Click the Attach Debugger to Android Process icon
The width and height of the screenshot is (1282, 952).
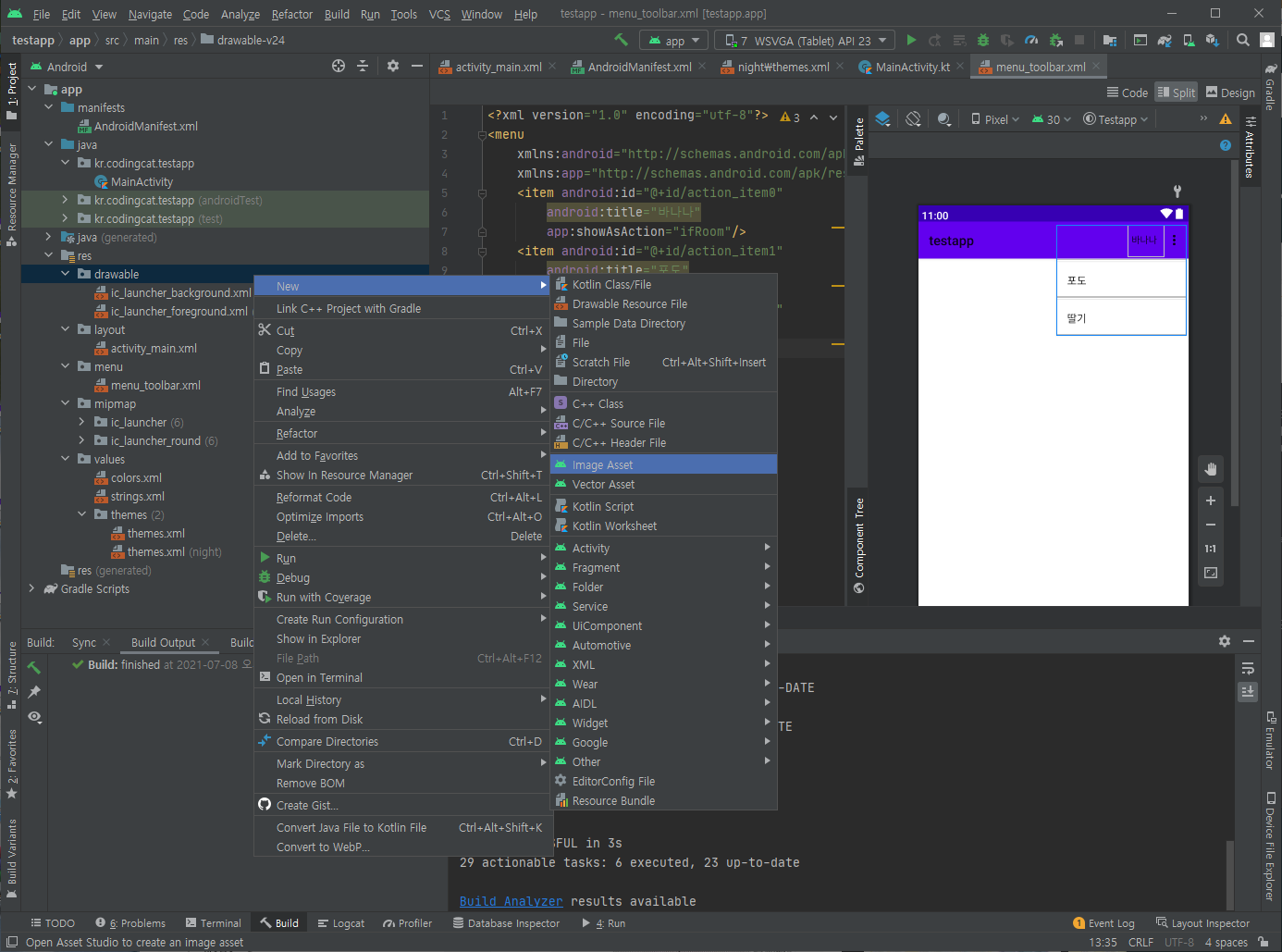click(x=1055, y=40)
